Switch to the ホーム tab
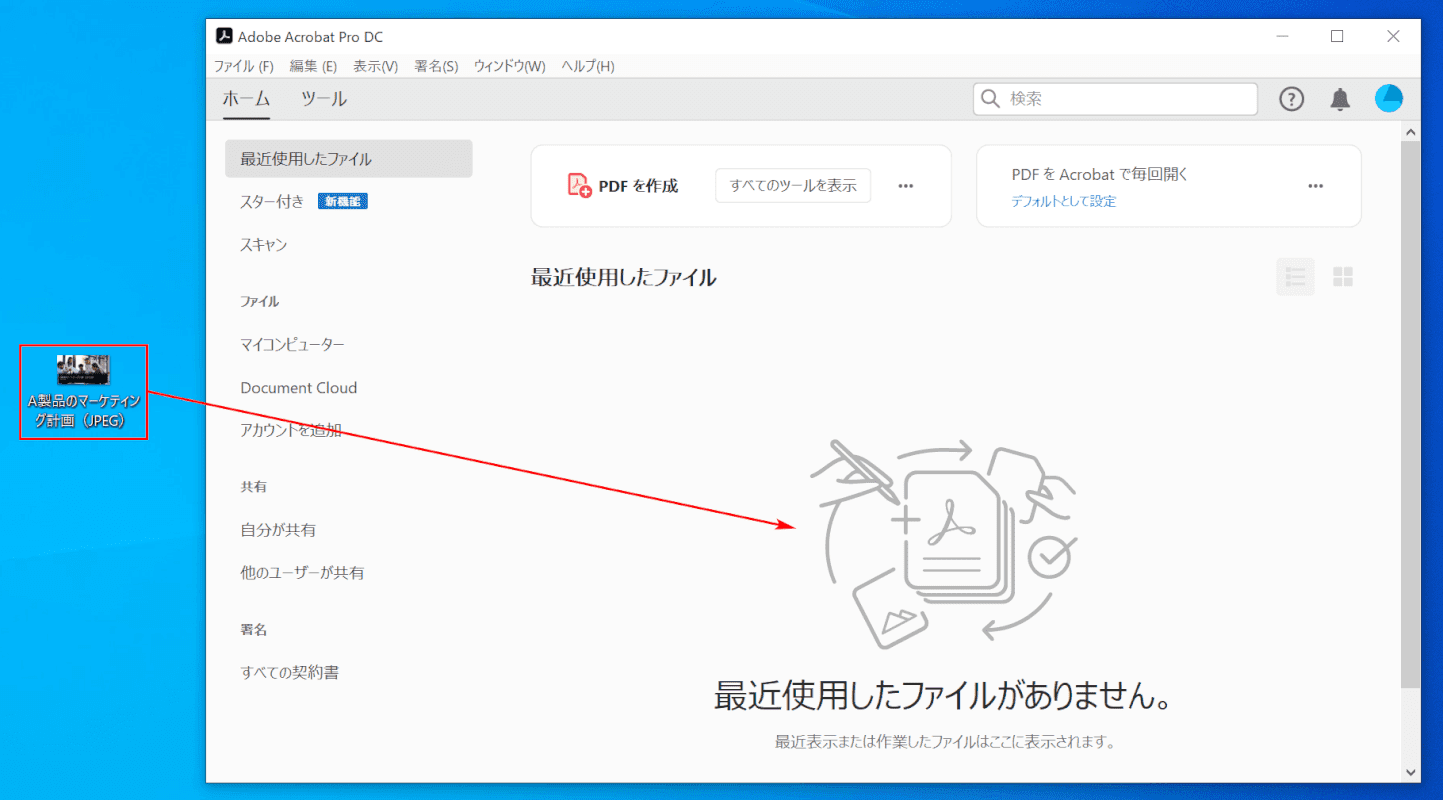 (x=246, y=99)
